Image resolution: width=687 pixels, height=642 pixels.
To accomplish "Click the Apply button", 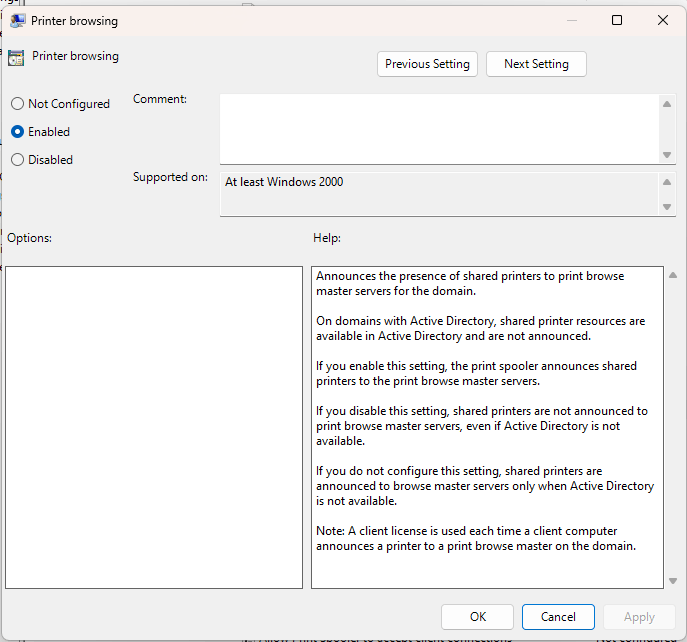I will coord(639,617).
